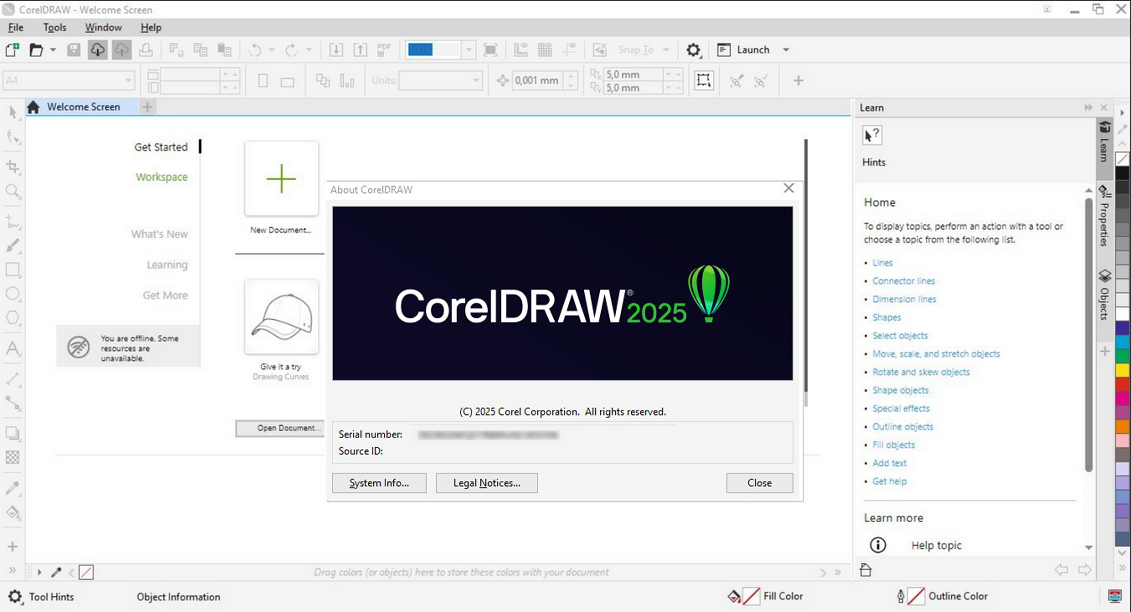Select the Interactive fill tool
This screenshot has height=612, width=1131.
pyautogui.click(x=13, y=512)
